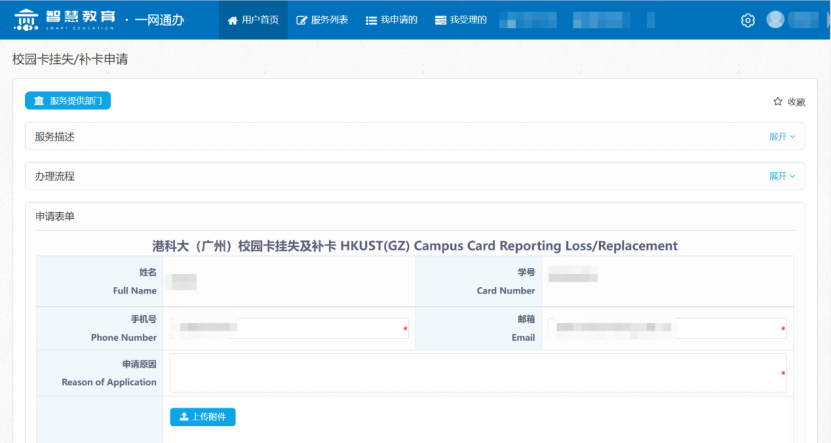Image resolution: width=831 pixels, height=443 pixels.
Task: Click the home icon in 用户首页
Action: pos(233,20)
